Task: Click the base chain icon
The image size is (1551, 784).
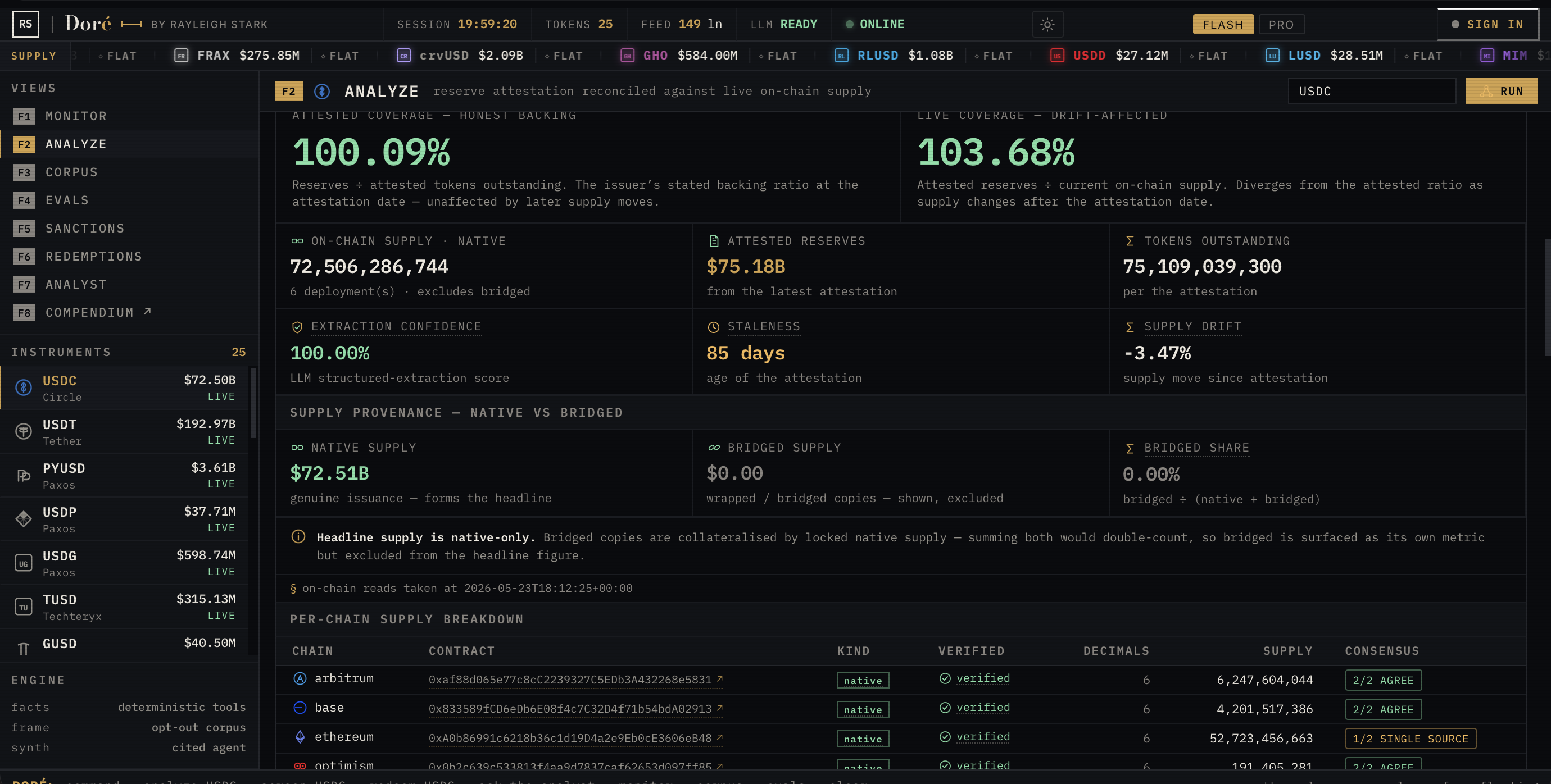Action: tap(300, 708)
